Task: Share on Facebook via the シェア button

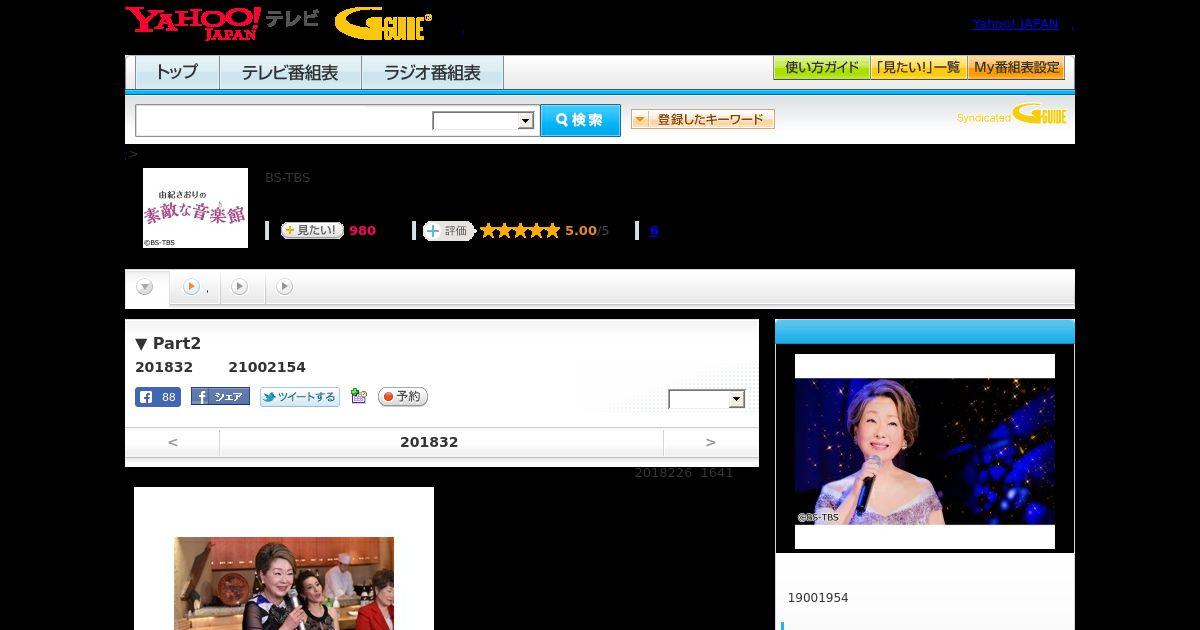Action: (x=220, y=397)
